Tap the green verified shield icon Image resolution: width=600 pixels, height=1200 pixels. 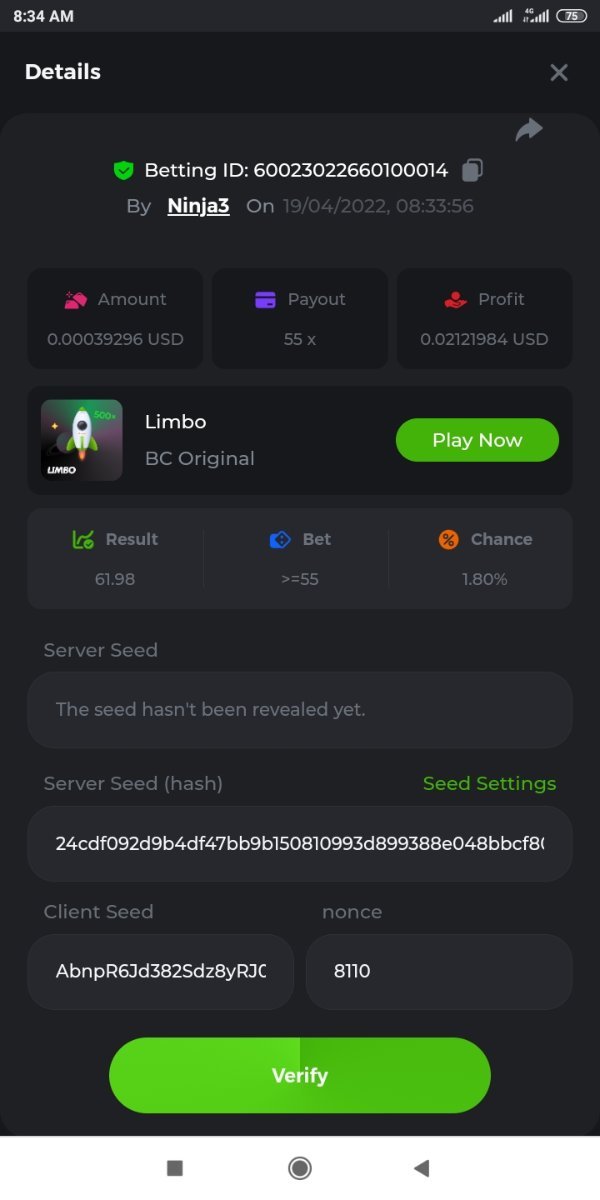coord(123,170)
